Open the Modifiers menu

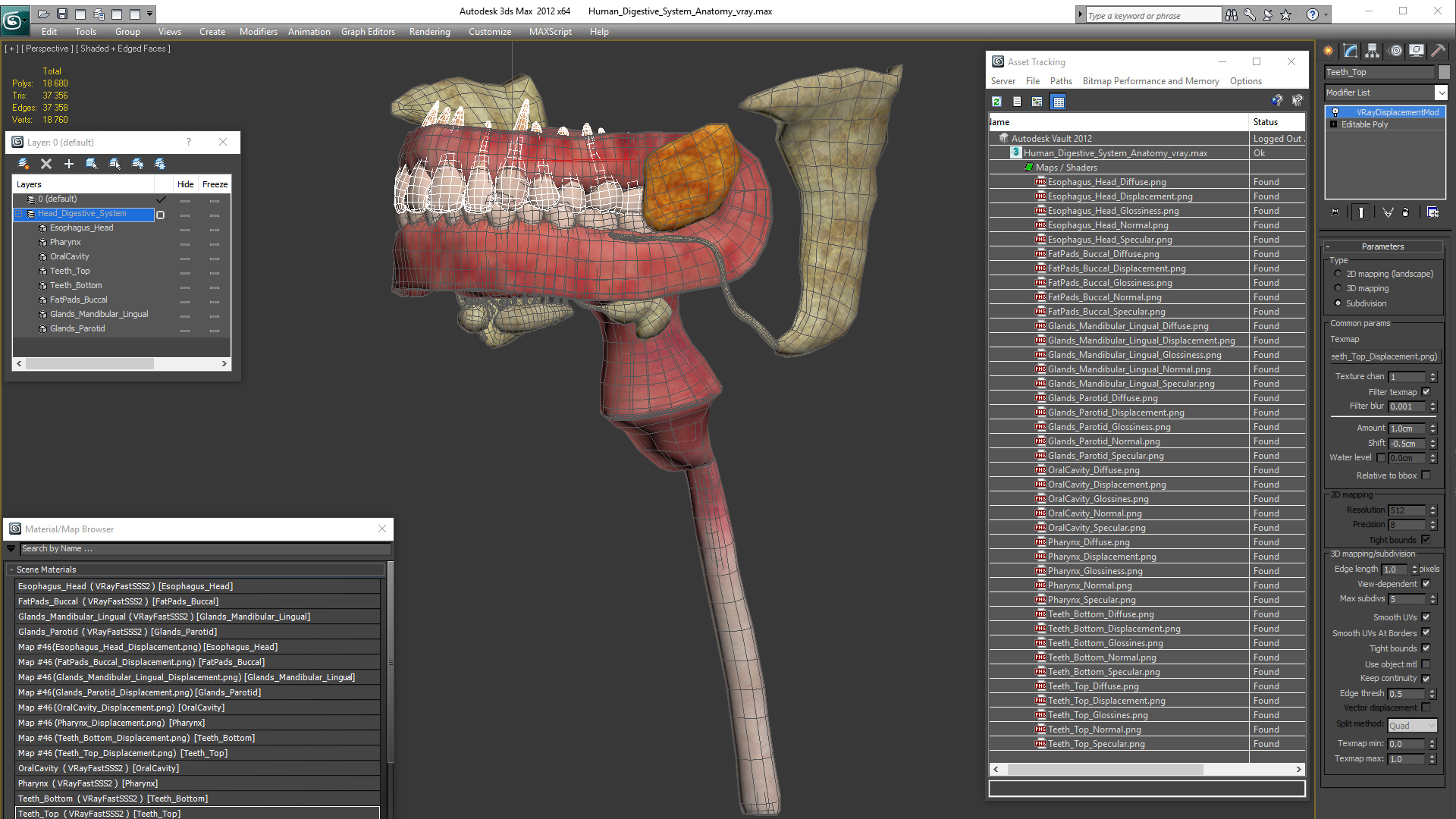[258, 32]
